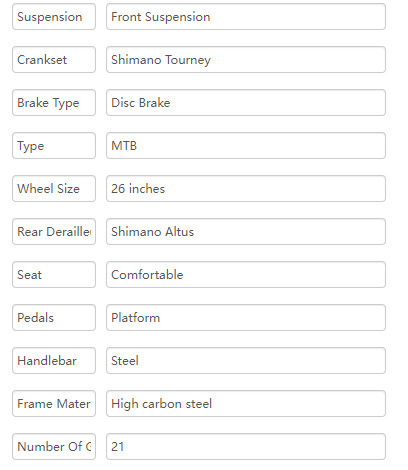Viewport: 408px width, 470px height.
Task: Focus the 26 inches value field
Action: (246, 189)
